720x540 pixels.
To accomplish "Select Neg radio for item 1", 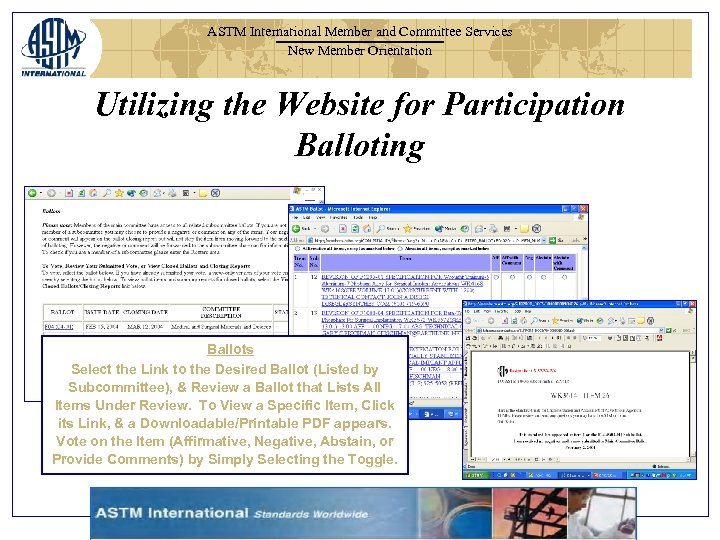I will pyautogui.click(x=529, y=277).
